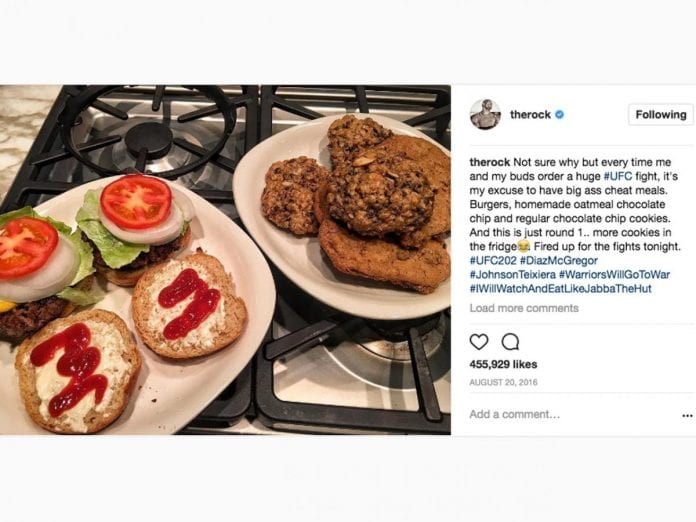
Task: Open the #JohnsonTeixiera hashtag
Action: tap(513, 274)
